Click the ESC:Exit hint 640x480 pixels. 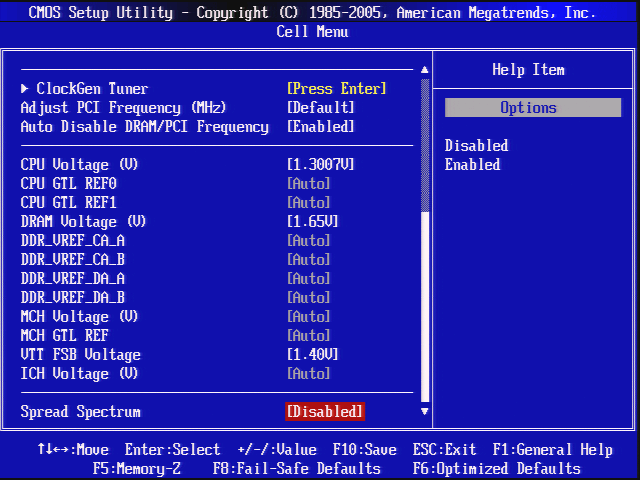[x=444, y=449]
